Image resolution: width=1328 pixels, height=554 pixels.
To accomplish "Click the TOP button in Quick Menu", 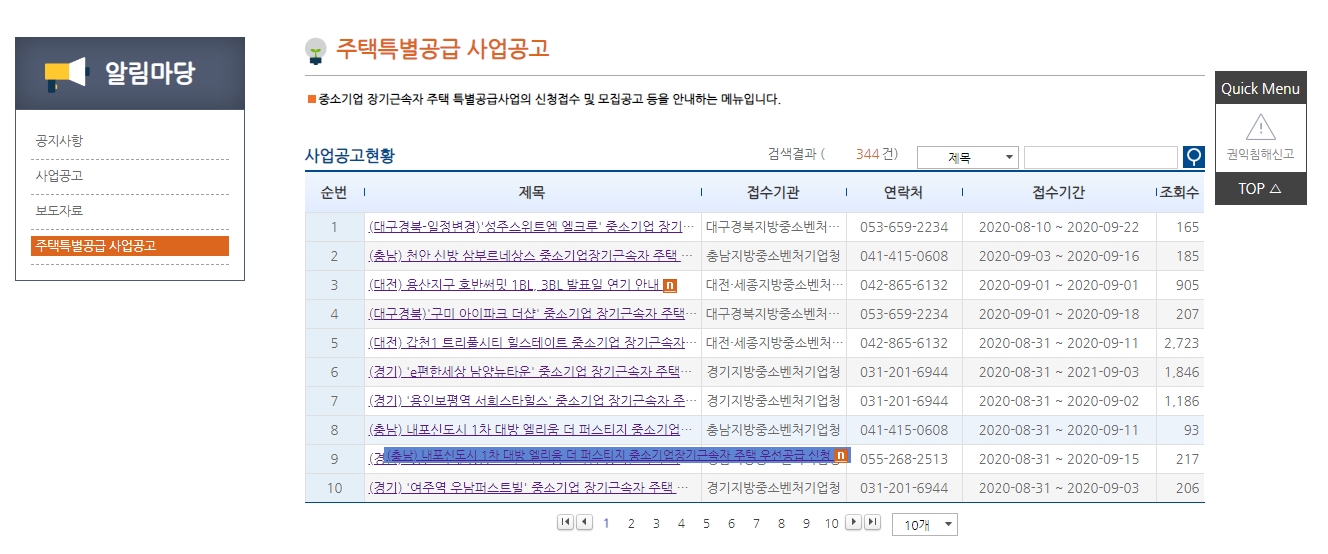I will coord(1260,188).
